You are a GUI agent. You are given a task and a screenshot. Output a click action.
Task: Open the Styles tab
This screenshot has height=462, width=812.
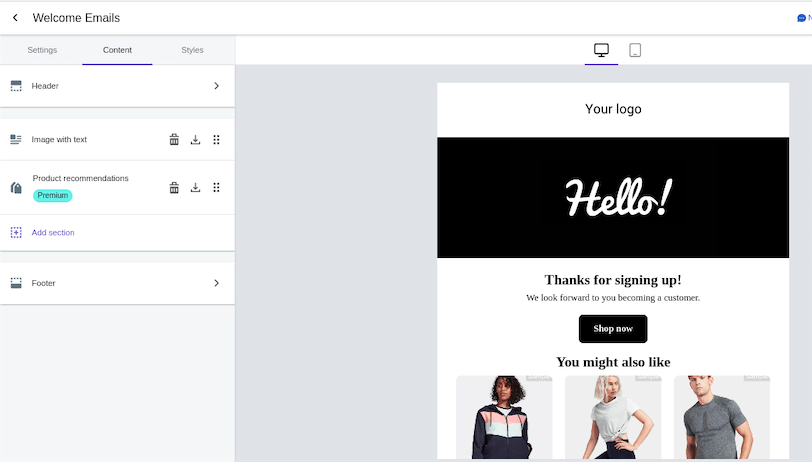click(192, 50)
